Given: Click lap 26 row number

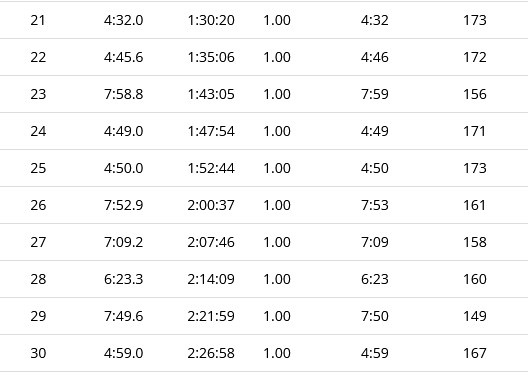Looking at the screenshot, I should pyautogui.click(x=38, y=205).
